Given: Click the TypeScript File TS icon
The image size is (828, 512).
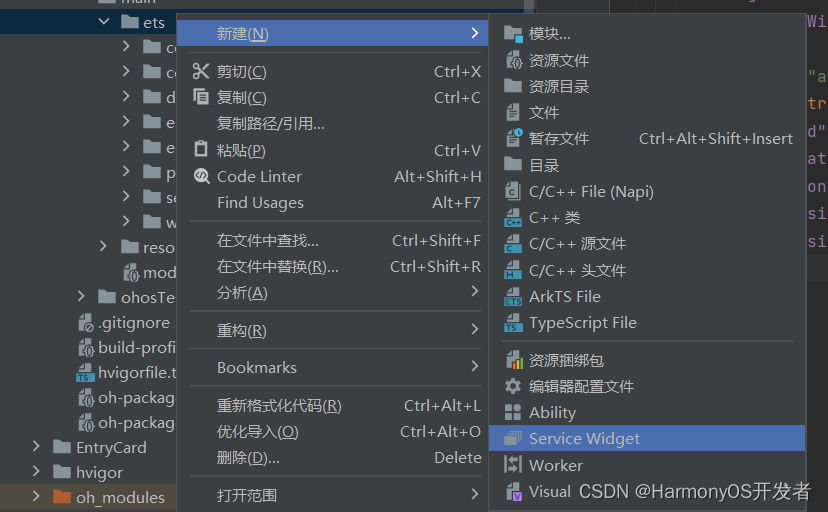Looking at the screenshot, I should click(513, 323).
